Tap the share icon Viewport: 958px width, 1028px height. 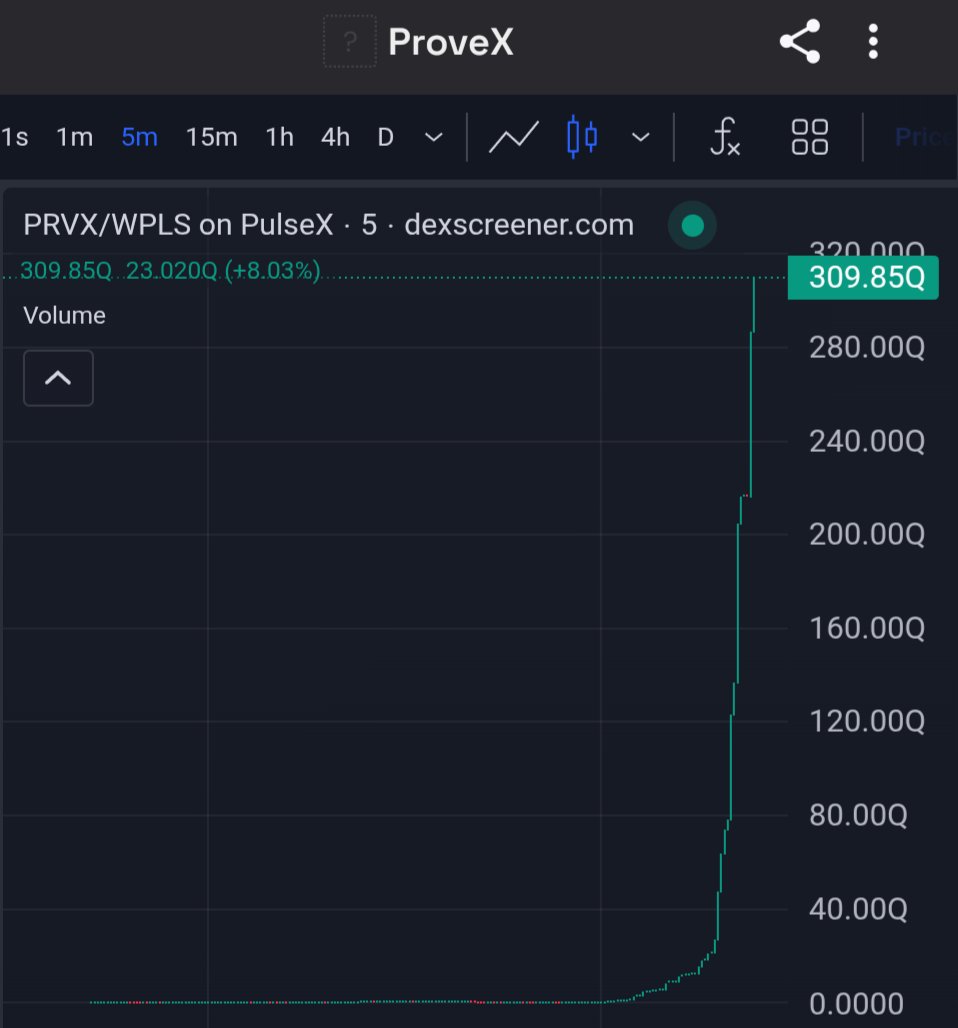coord(800,41)
